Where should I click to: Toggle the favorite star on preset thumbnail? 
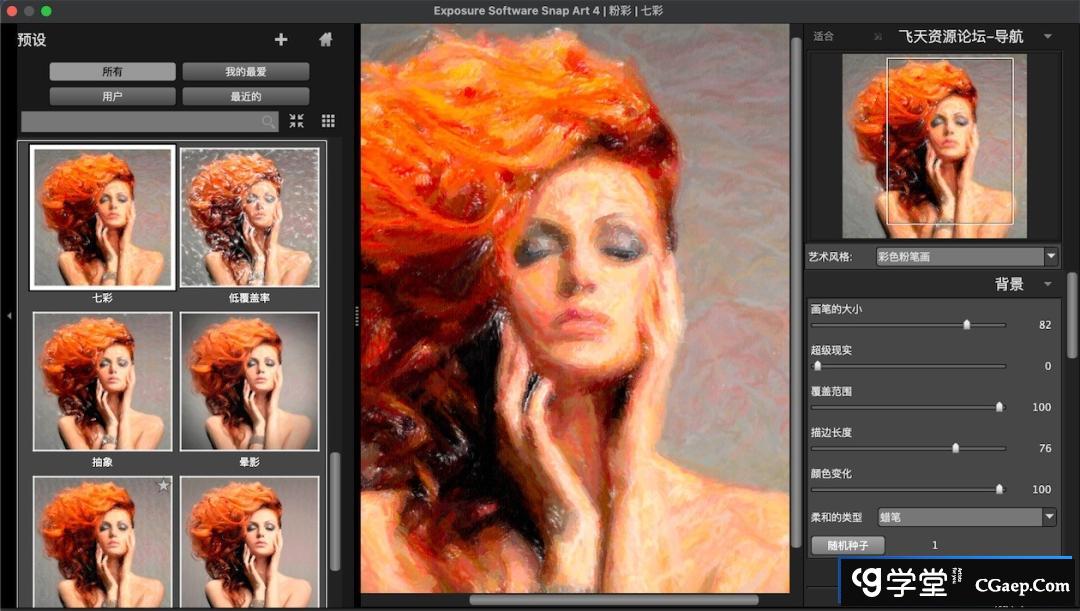pyautogui.click(x=164, y=486)
